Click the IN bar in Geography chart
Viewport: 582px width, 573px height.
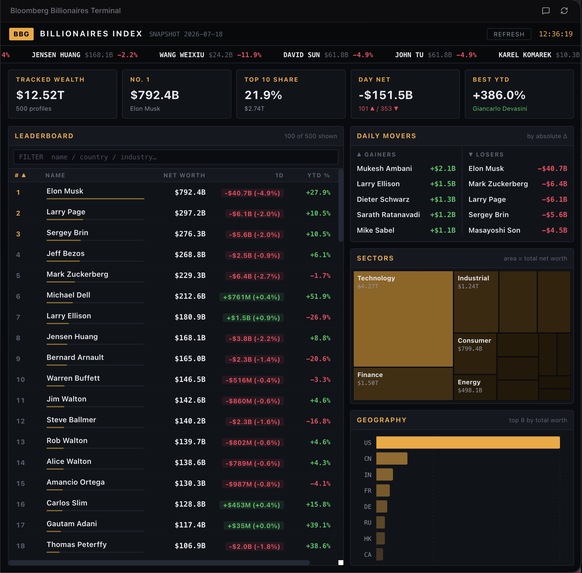pos(385,474)
